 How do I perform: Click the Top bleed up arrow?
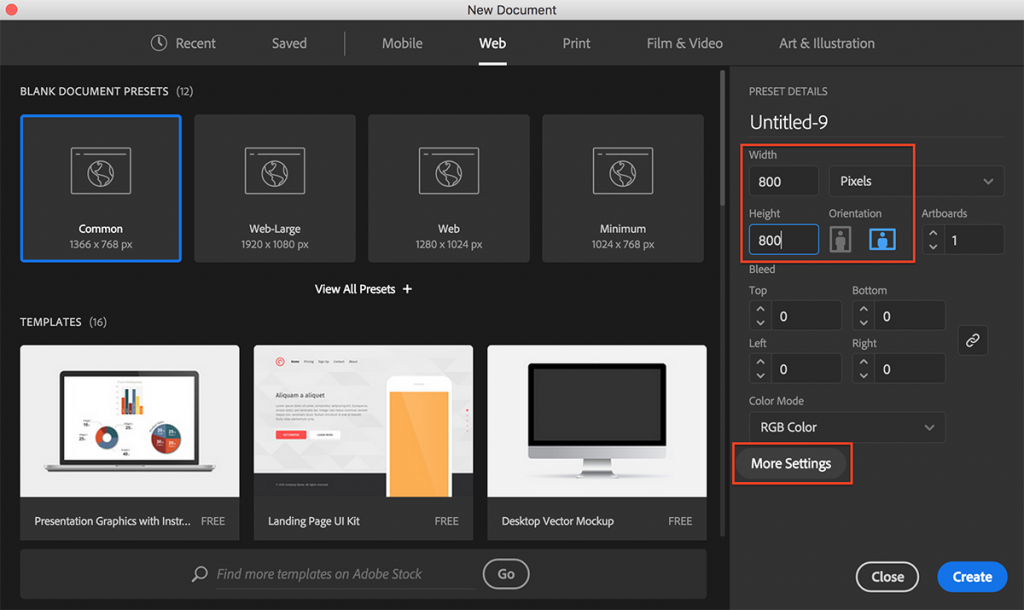(x=761, y=310)
